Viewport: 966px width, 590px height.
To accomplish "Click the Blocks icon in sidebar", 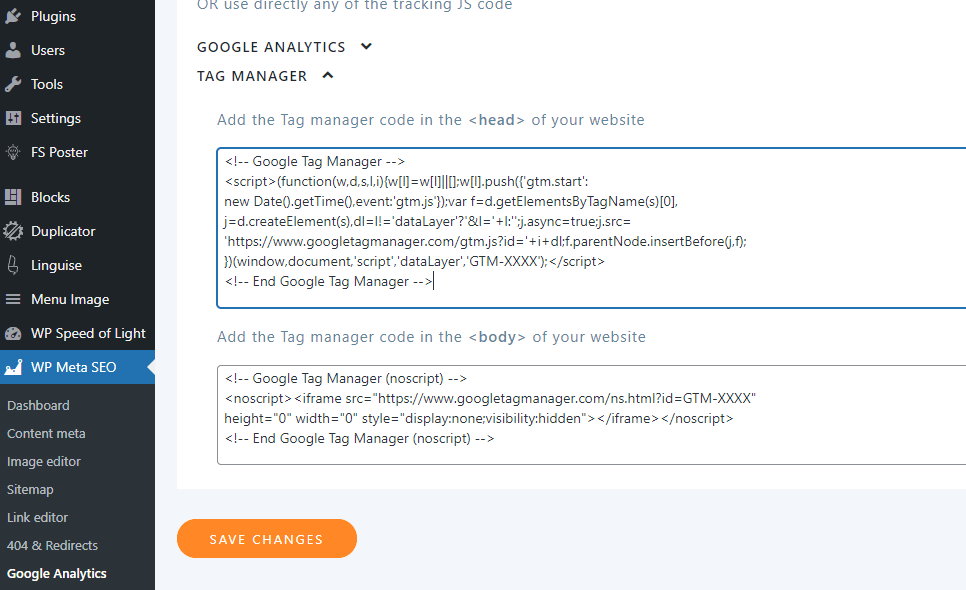I will [13, 197].
